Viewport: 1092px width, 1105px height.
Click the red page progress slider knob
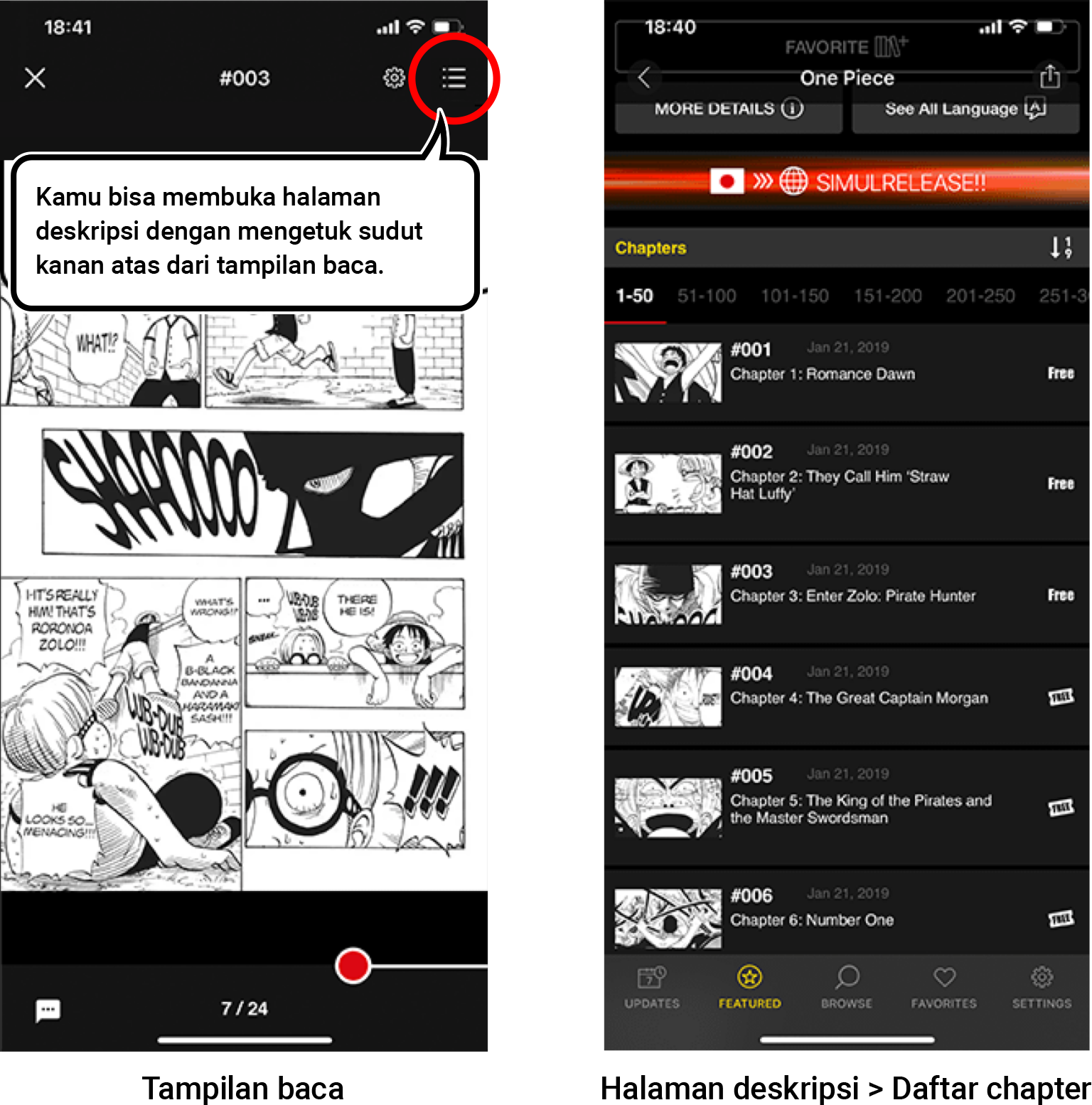353,966
